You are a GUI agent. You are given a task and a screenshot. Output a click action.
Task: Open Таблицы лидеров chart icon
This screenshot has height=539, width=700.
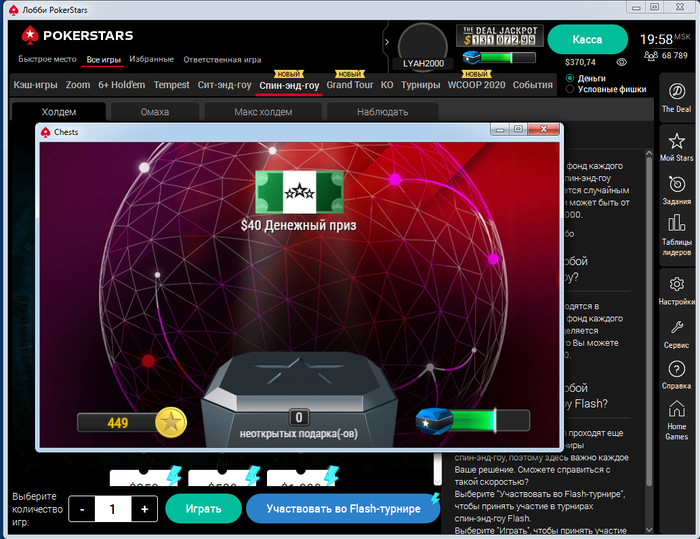(677, 222)
